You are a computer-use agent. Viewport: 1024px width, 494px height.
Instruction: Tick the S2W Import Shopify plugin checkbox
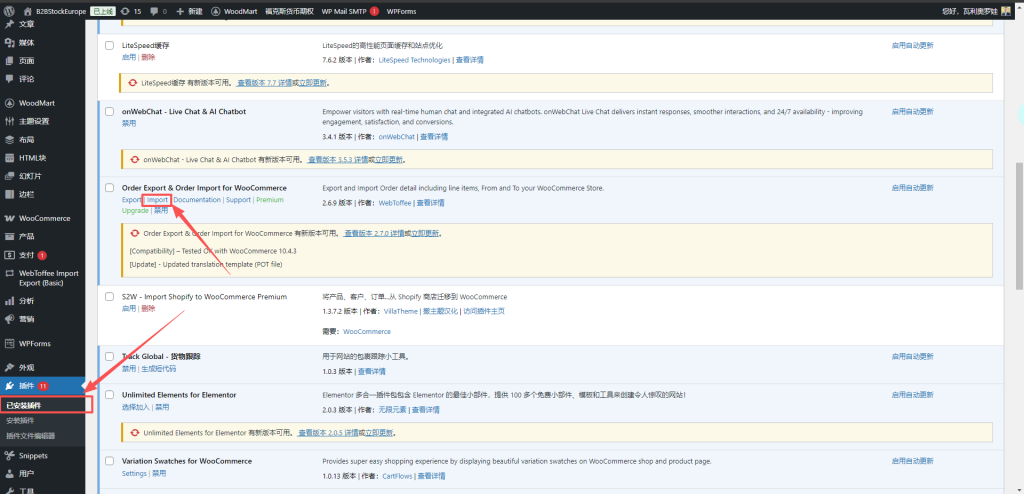point(110,297)
